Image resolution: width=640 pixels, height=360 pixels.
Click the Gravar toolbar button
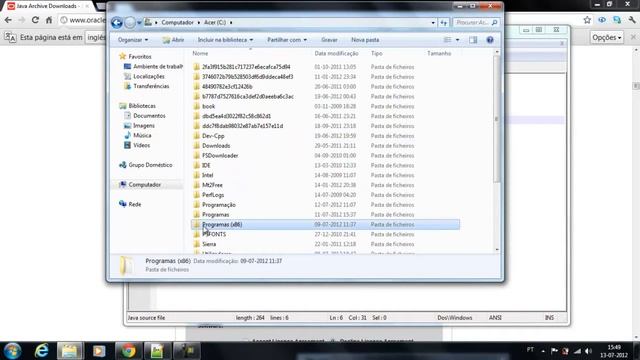click(x=329, y=40)
